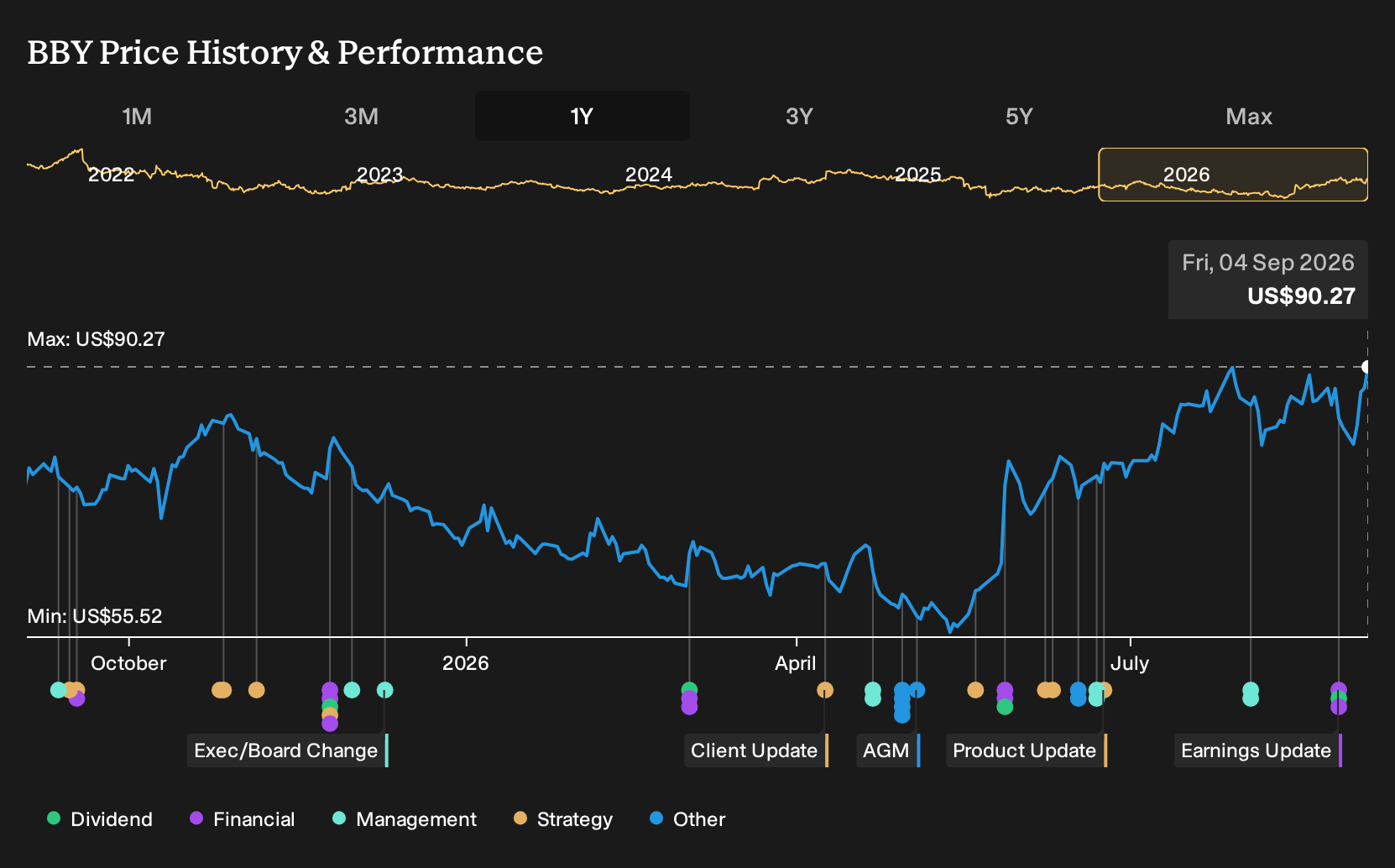This screenshot has width=1395, height=868.
Task: Open the Exec/Board Change event label
Action: point(287,750)
